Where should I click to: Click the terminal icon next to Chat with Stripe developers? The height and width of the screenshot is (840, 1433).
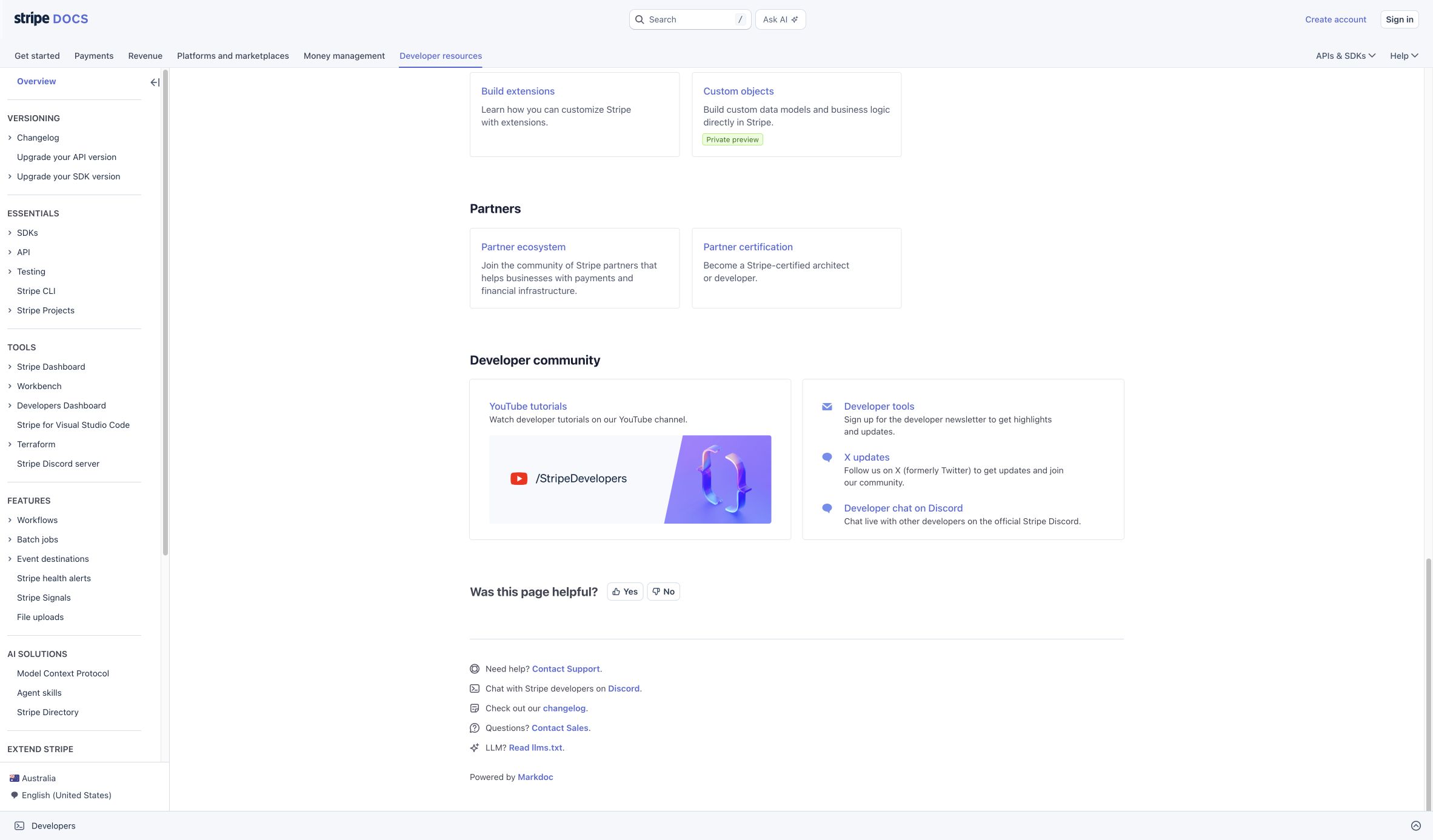(475, 688)
